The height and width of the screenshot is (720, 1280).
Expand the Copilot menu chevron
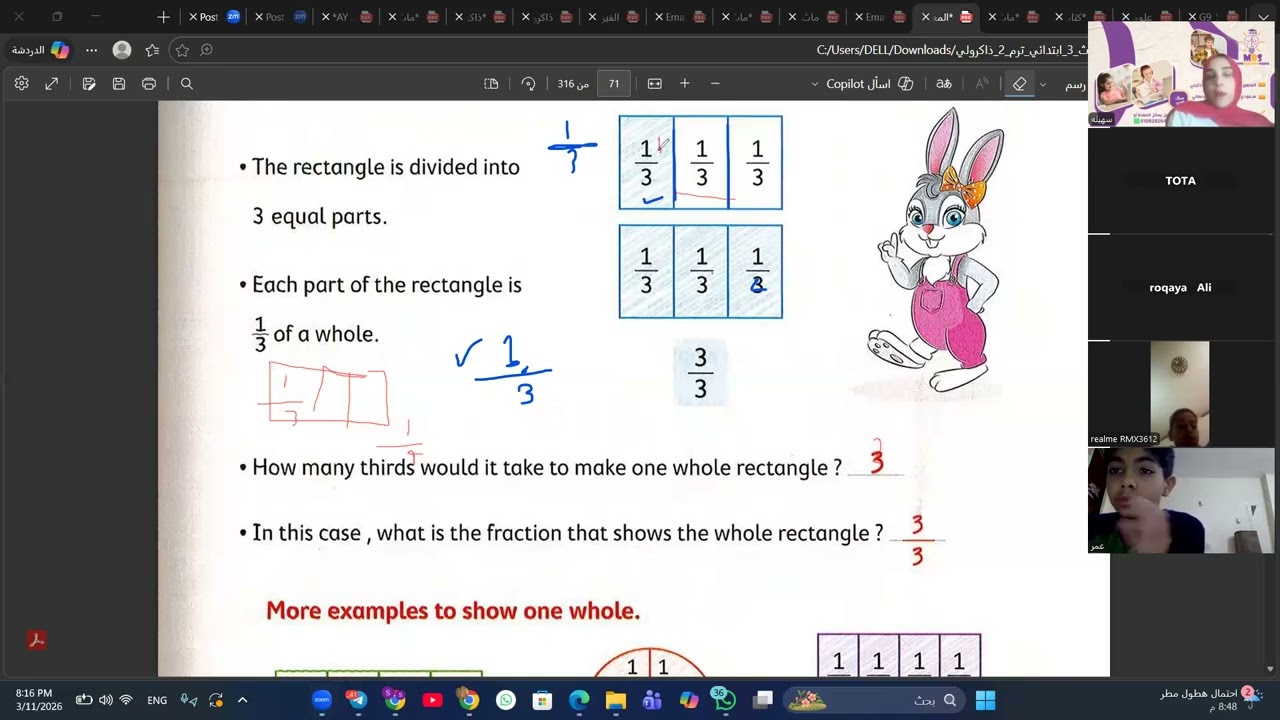(x=814, y=84)
